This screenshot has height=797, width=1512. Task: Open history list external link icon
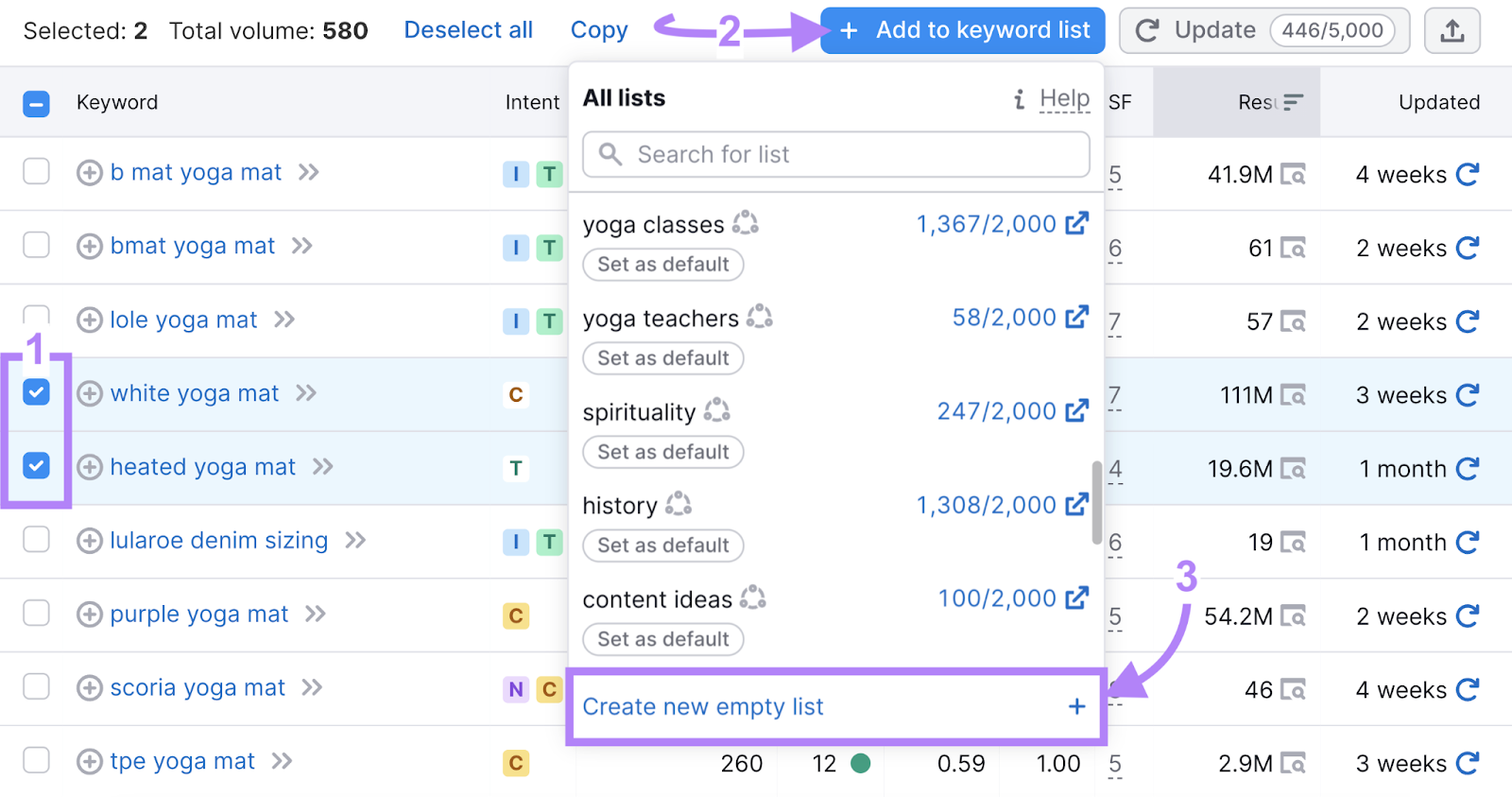click(1077, 505)
